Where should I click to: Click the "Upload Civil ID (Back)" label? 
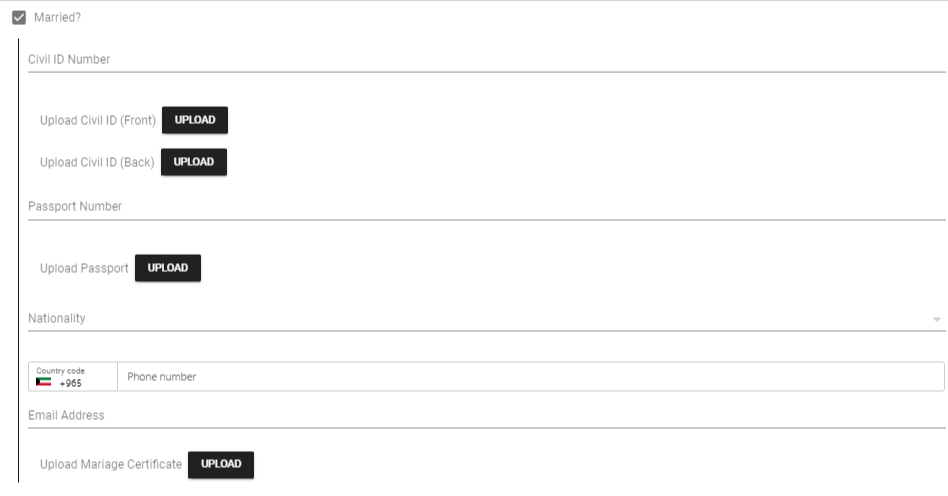(97, 162)
